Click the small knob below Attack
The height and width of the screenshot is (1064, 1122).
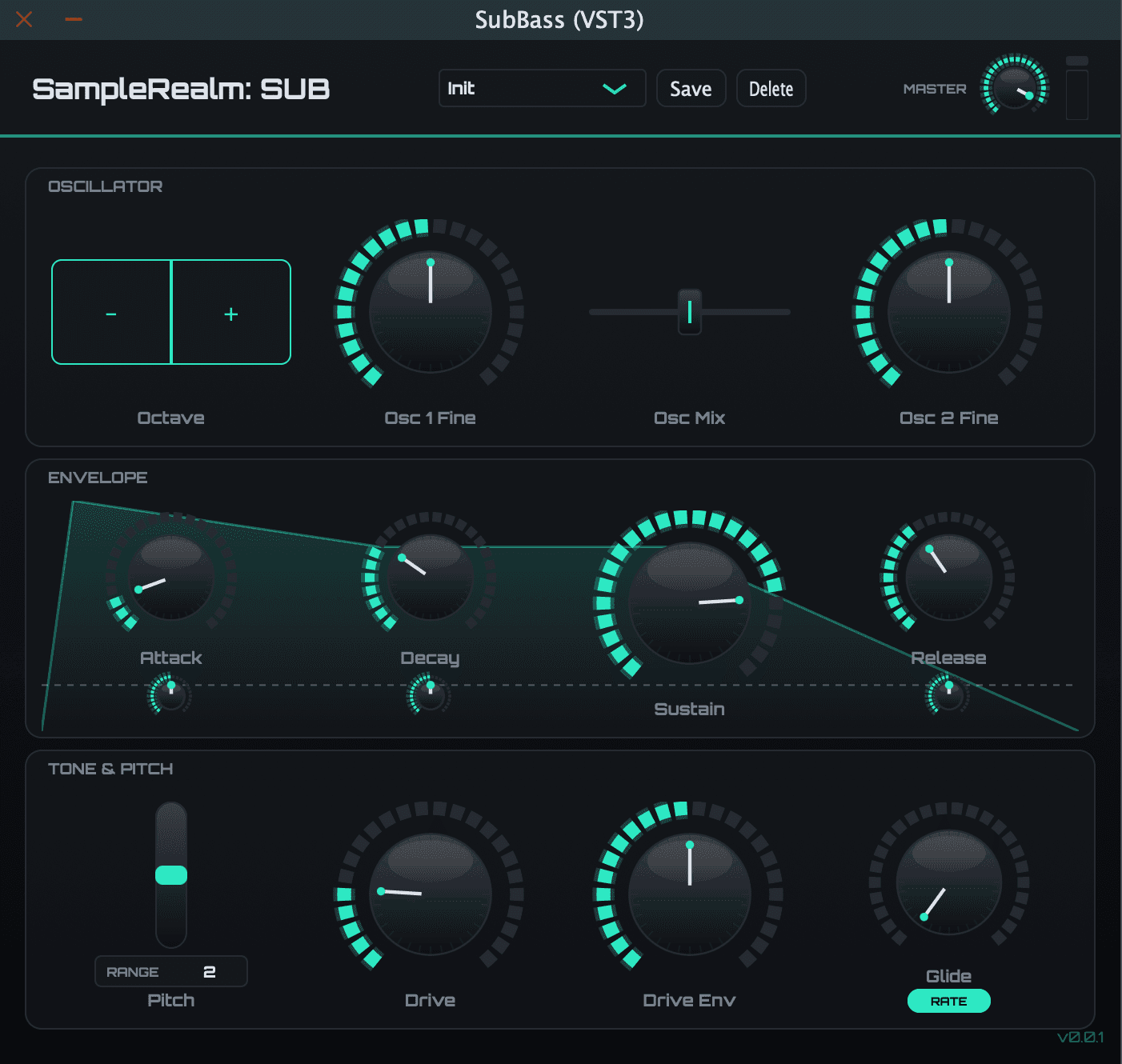170,694
